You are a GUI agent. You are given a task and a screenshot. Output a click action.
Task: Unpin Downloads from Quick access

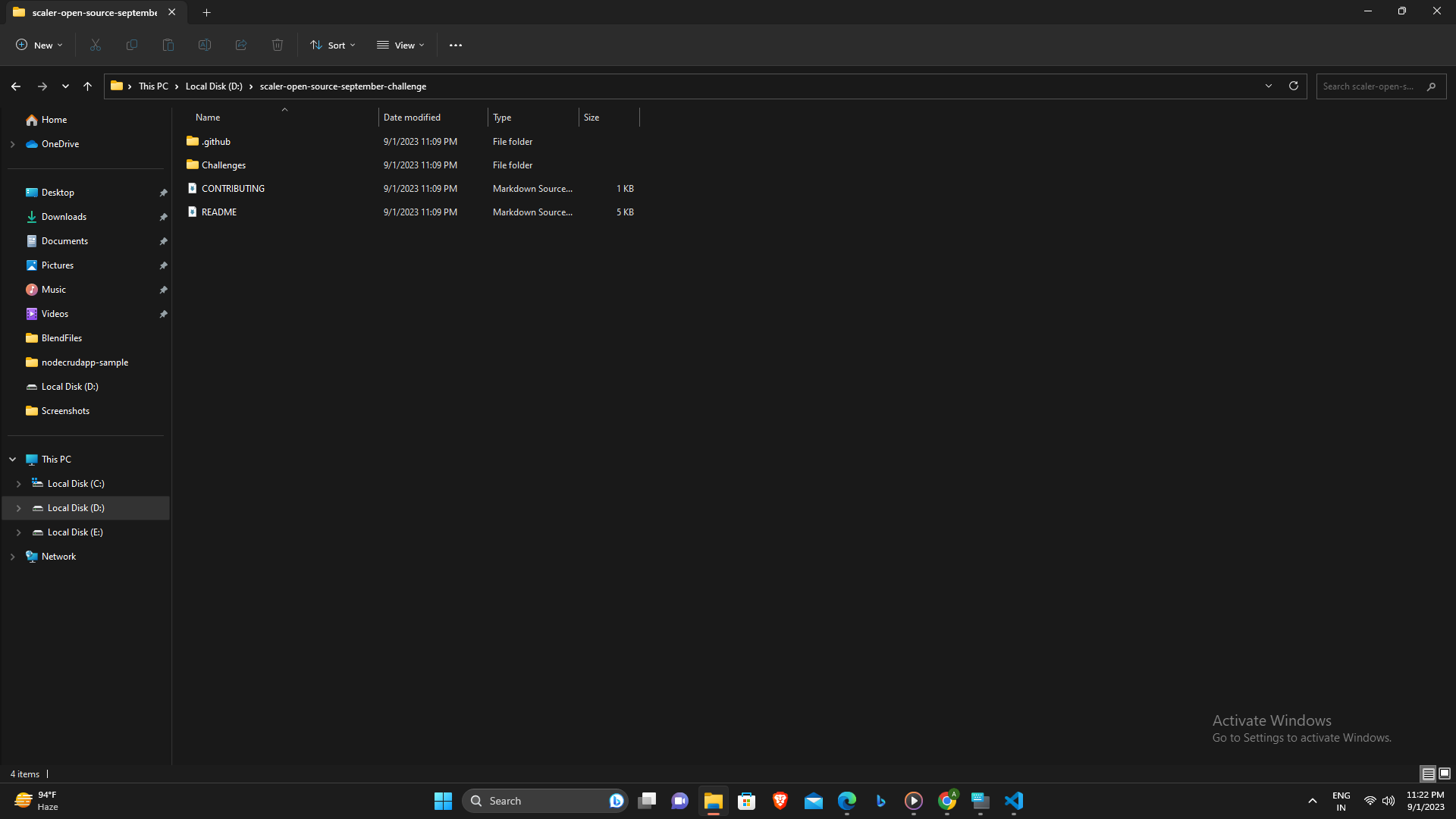163,217
